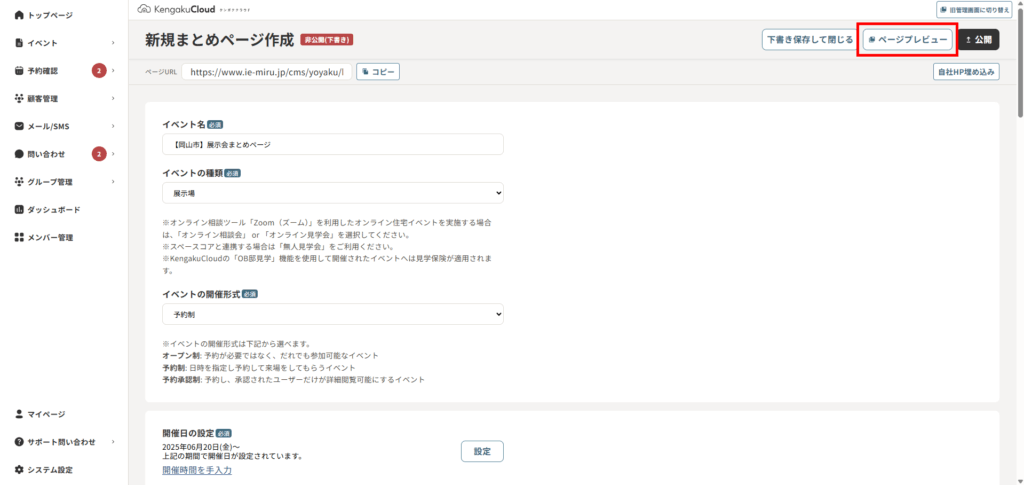Expand the イベント sidebar chevron

113,43
